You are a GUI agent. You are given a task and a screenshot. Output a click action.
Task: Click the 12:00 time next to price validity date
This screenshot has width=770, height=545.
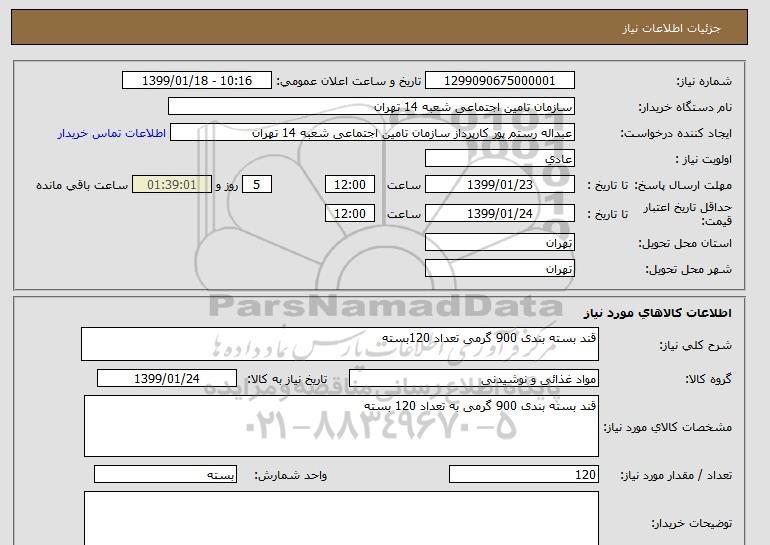point(350,213)
